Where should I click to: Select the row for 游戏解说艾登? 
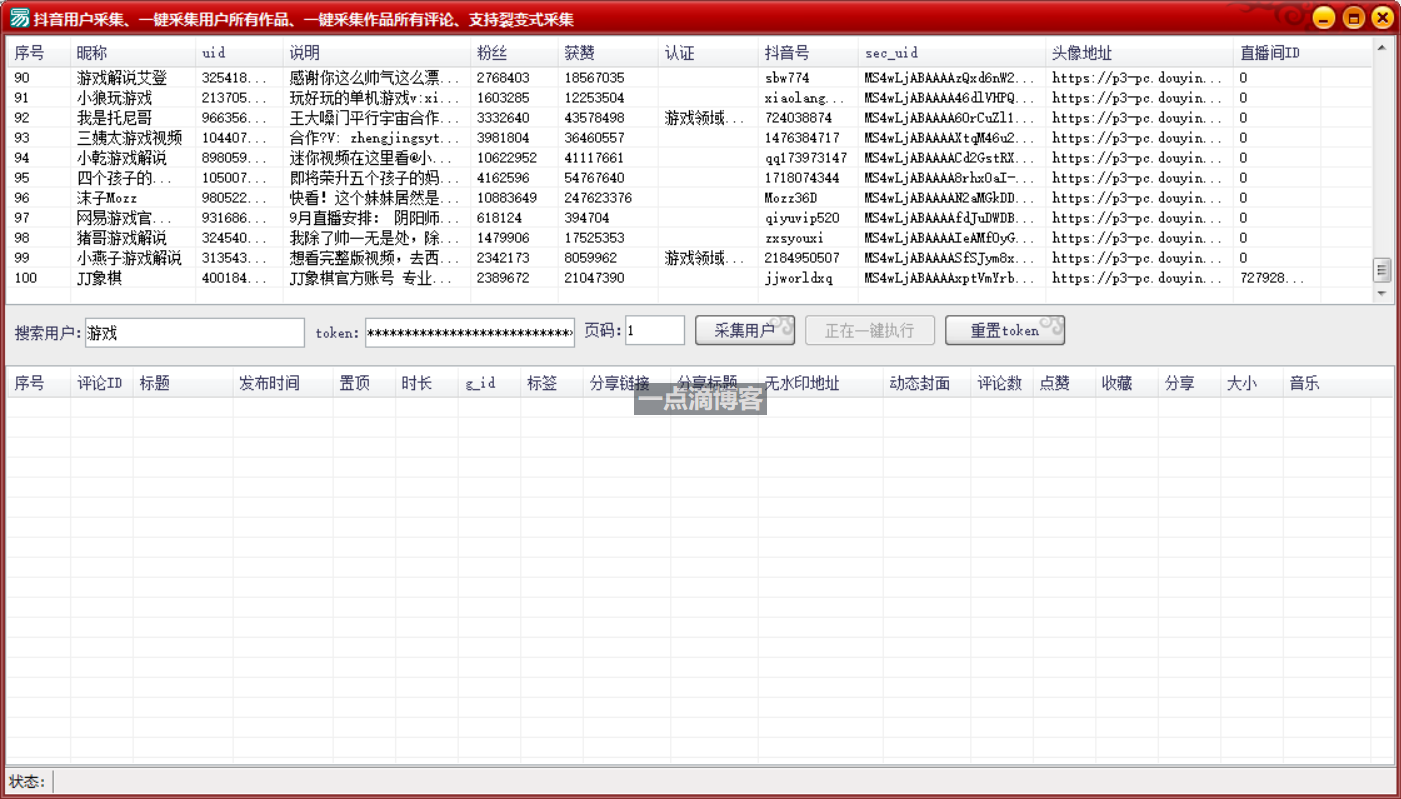point(690,78)
